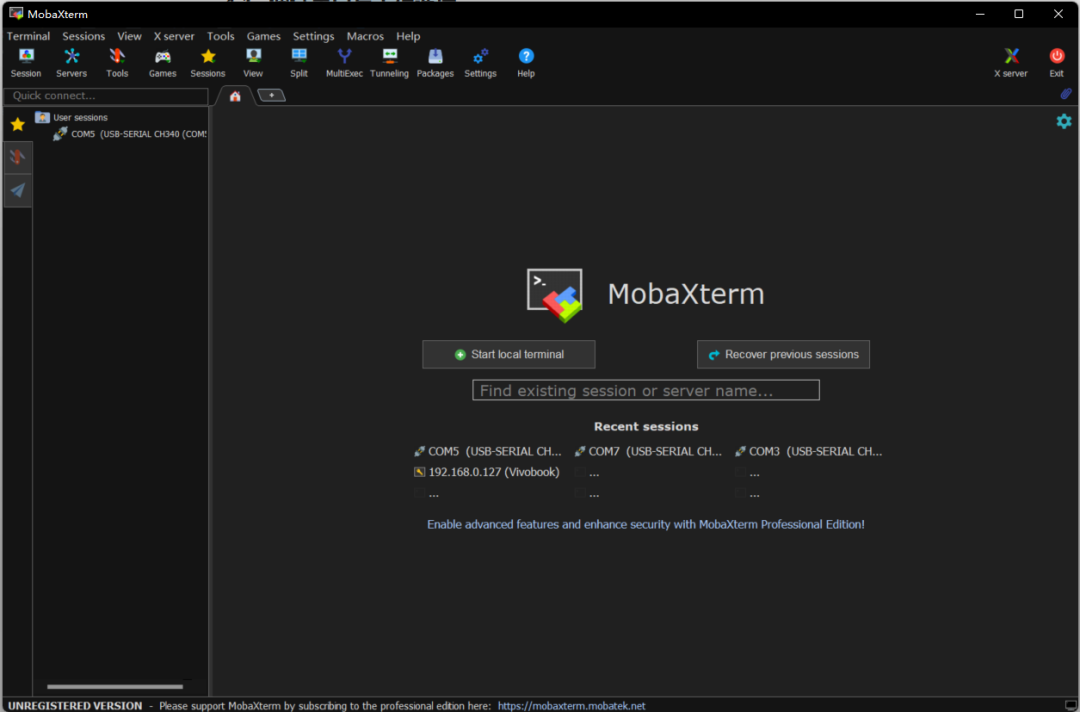
Task: Open recent session COM3 (USB-SERIAL CH...)
Action: point(809,451)
